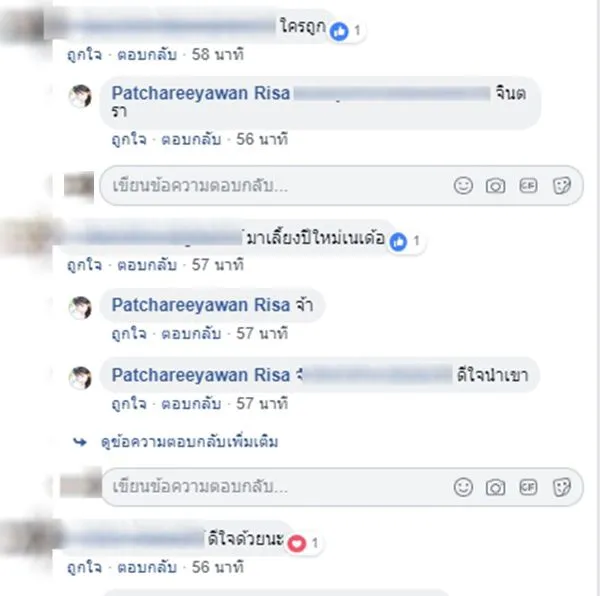Reply to the ดีใจด้วยนะ comment

[147, 567]
